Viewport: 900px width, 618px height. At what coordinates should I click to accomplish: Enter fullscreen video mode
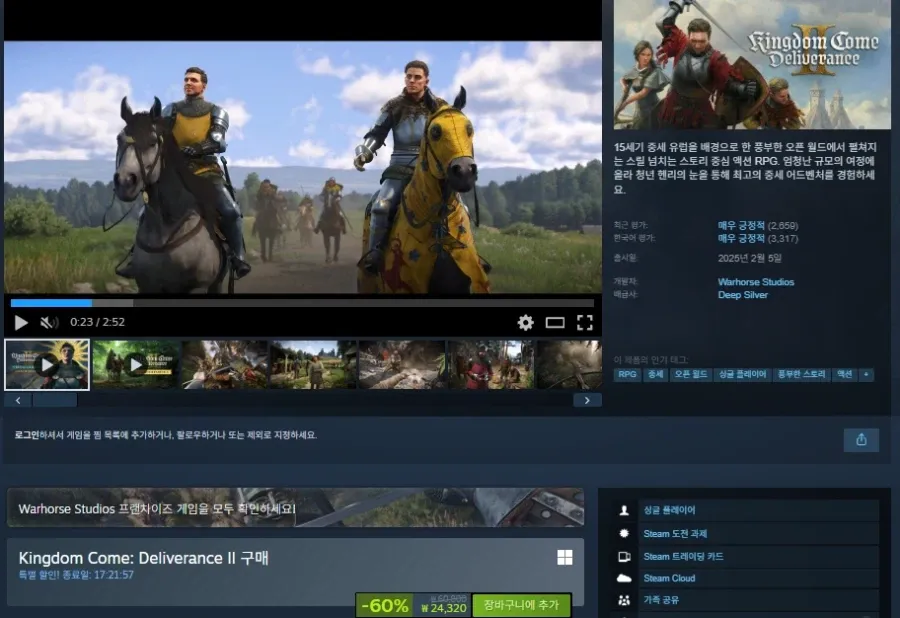click(584, 323)
